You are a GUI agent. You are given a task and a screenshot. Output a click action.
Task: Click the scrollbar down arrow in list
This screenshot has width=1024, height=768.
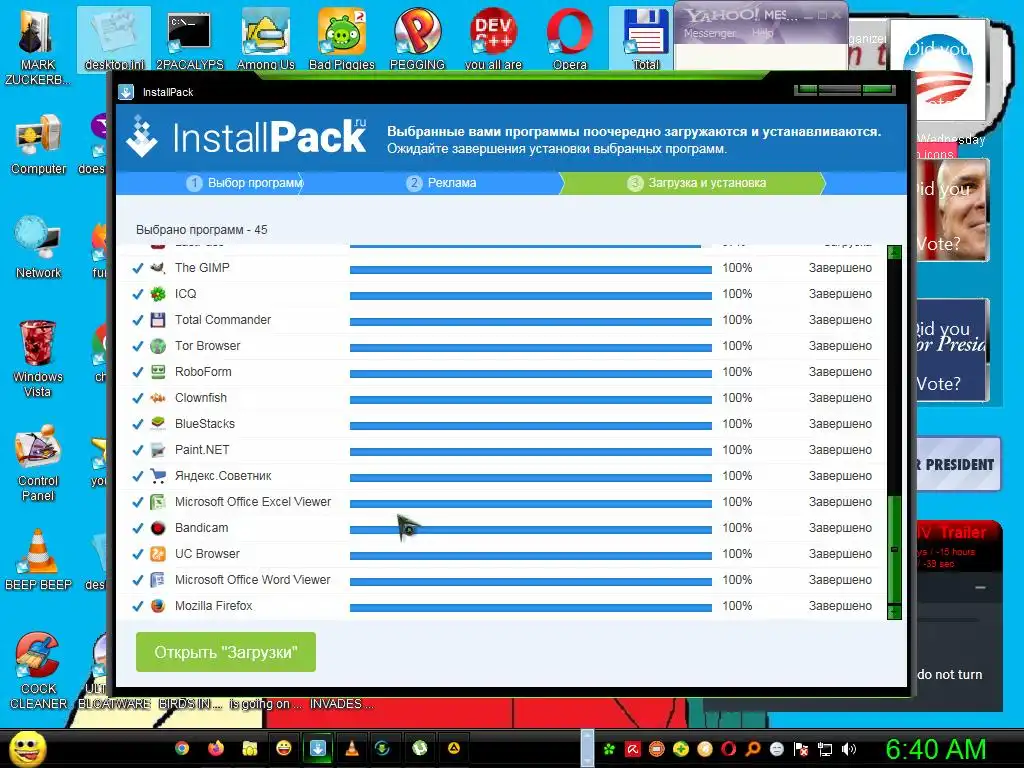coord(894,612)
